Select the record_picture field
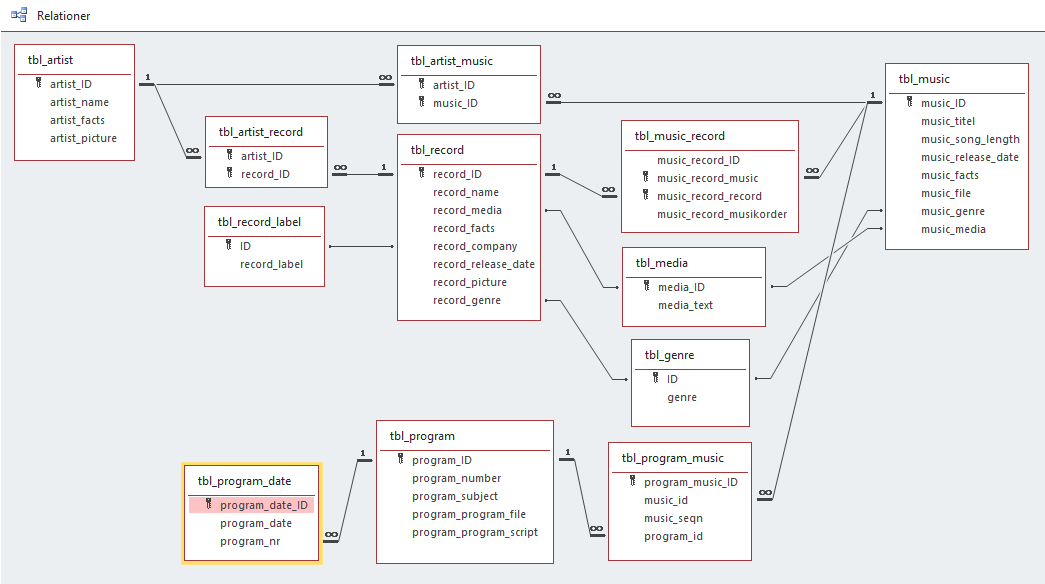This screenshot has height=584, width=1045. [470, 282]
